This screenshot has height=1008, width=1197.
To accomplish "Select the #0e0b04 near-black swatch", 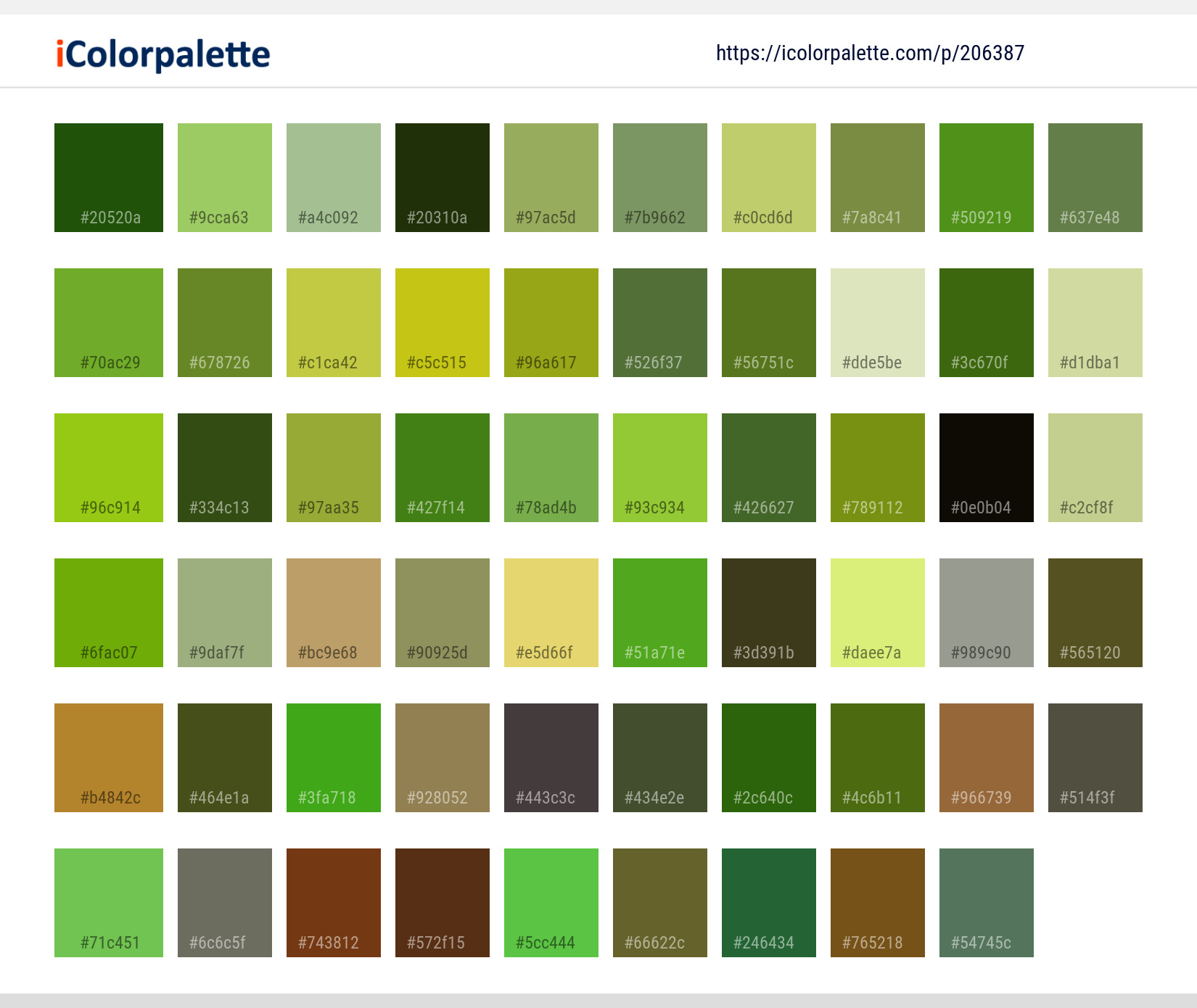I will tap(987, 468).
